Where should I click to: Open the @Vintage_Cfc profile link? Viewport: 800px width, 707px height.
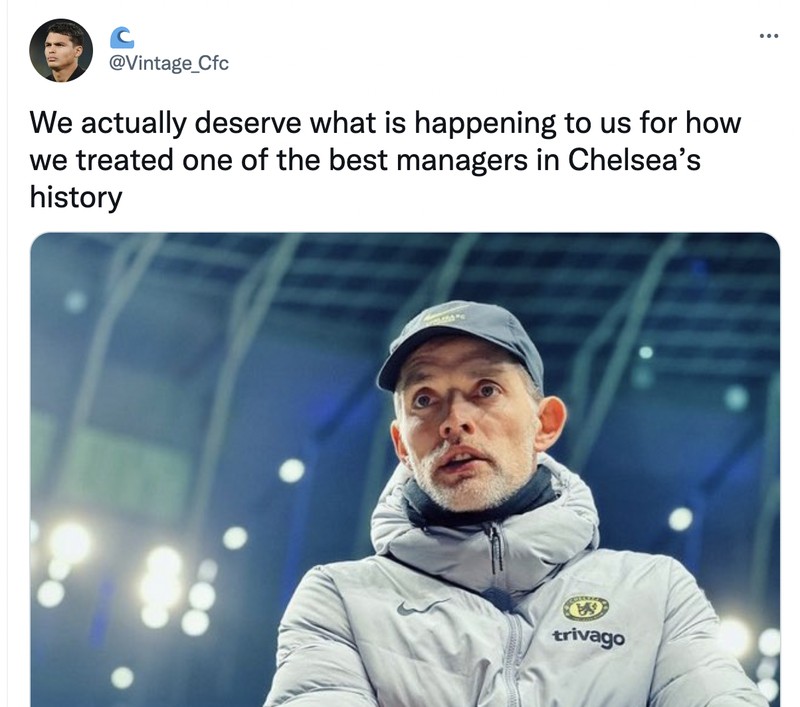(168, 61)
